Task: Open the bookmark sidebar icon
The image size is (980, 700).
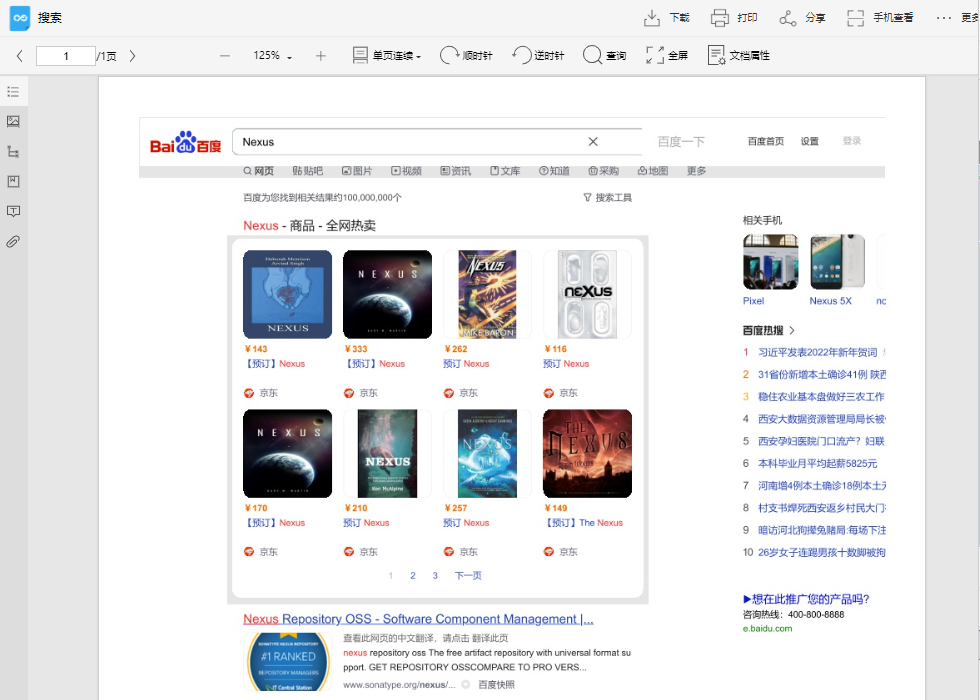Action: point(13,181)
